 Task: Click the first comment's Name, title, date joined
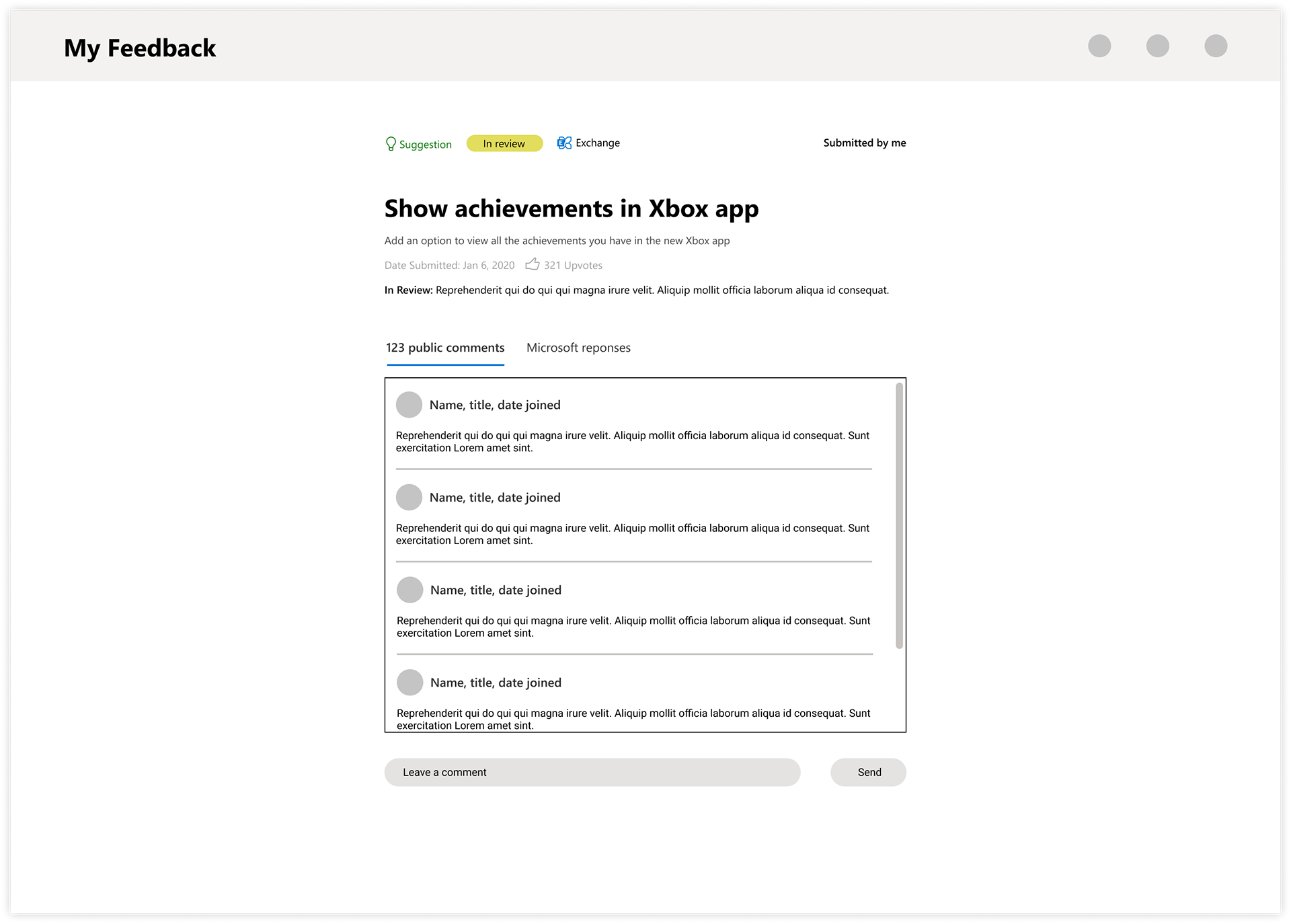(495, 405)
